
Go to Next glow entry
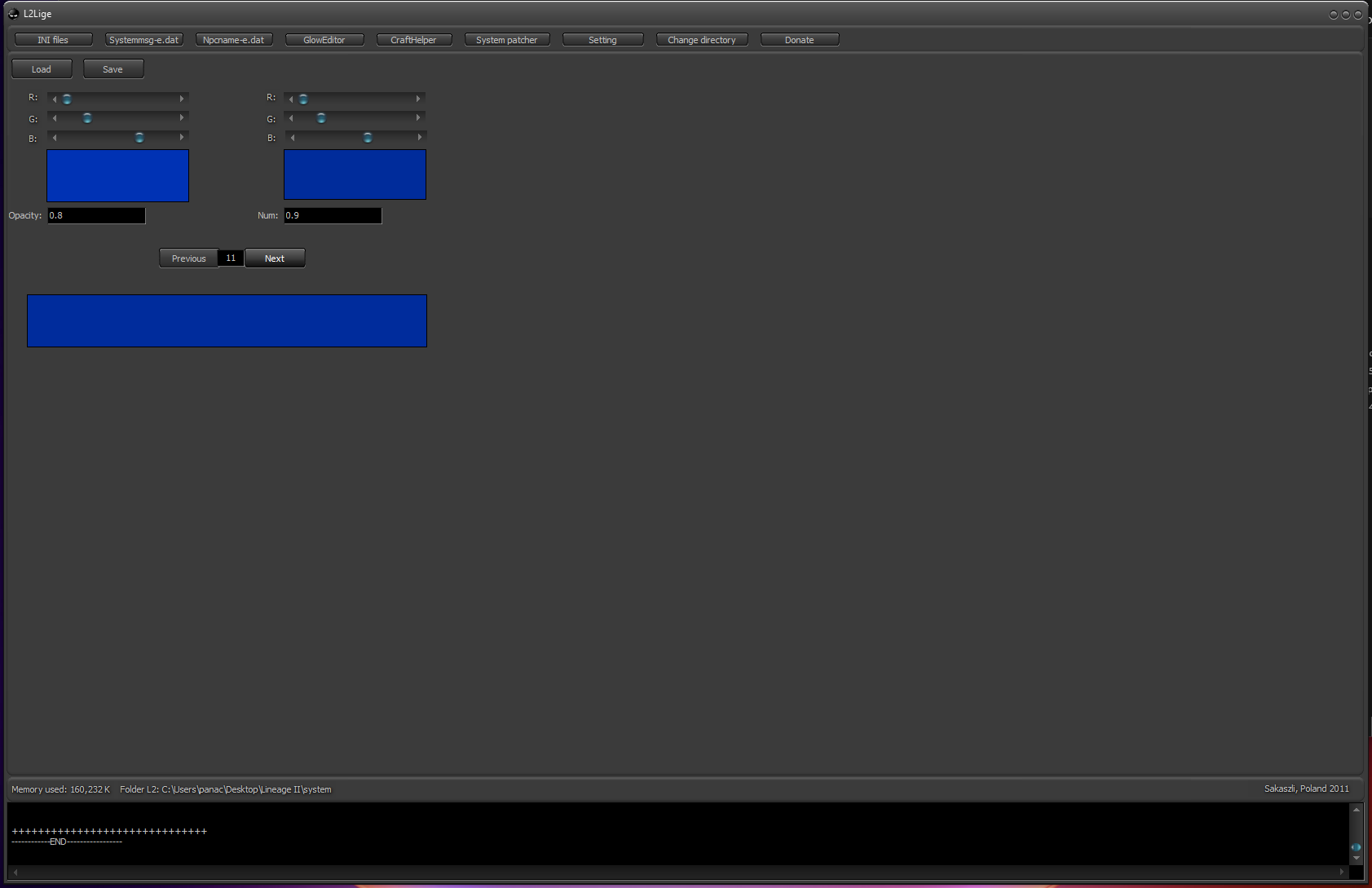click(x=275, y=258)
